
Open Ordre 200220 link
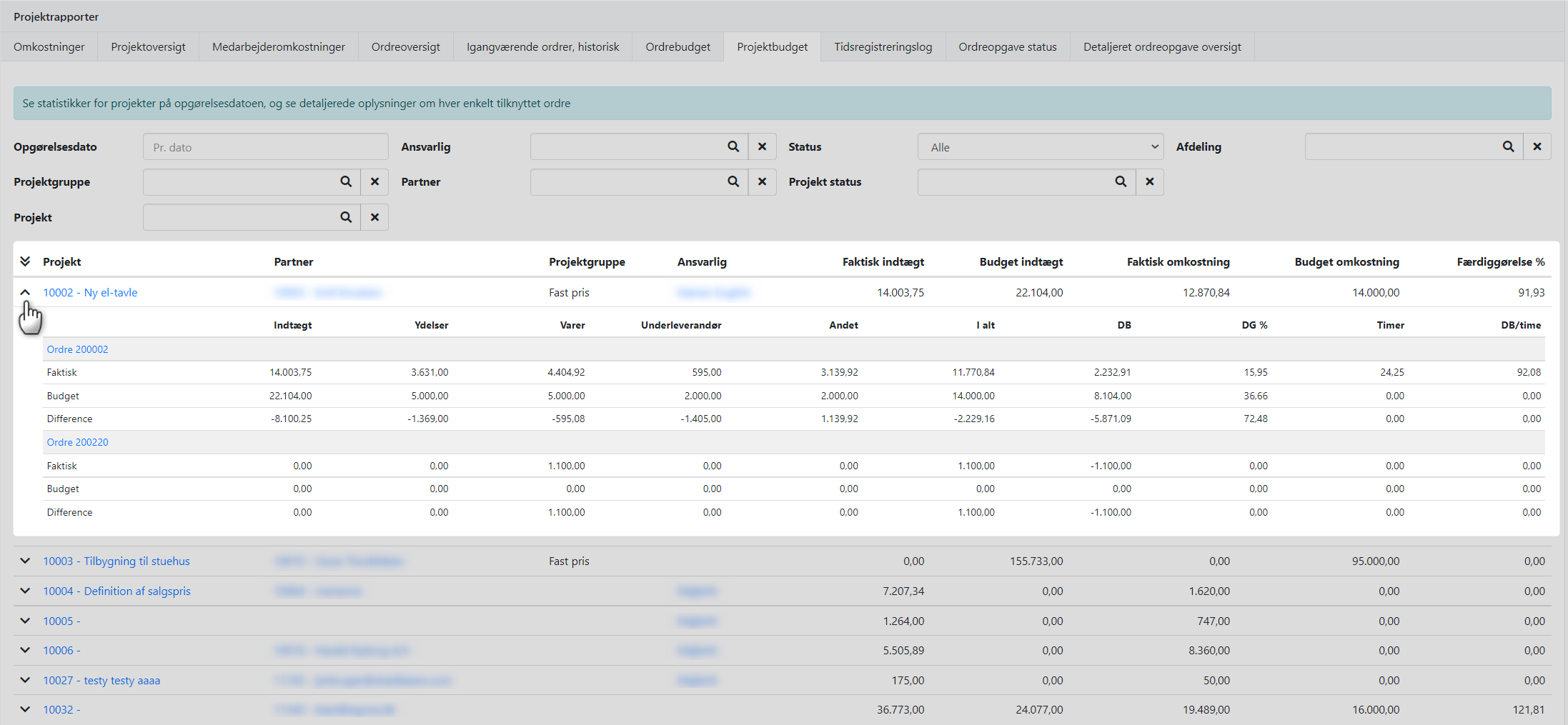click(x=77, y=442)
